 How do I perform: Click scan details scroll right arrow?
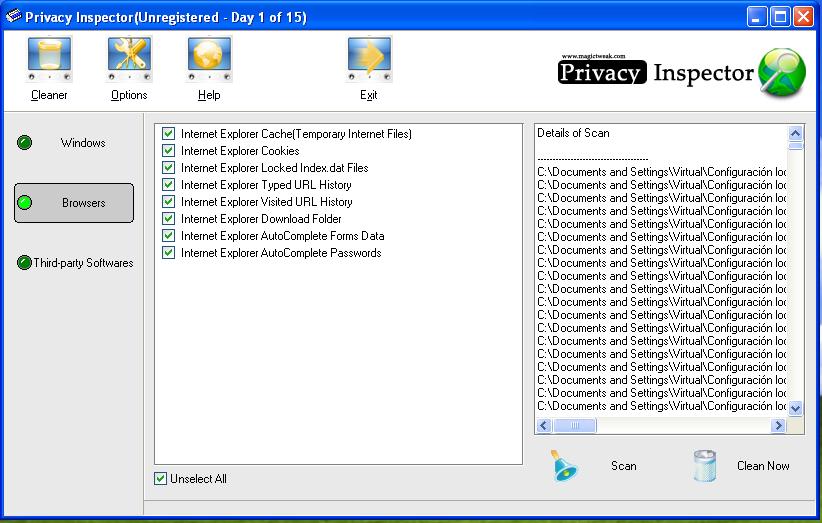click(778, 425)
